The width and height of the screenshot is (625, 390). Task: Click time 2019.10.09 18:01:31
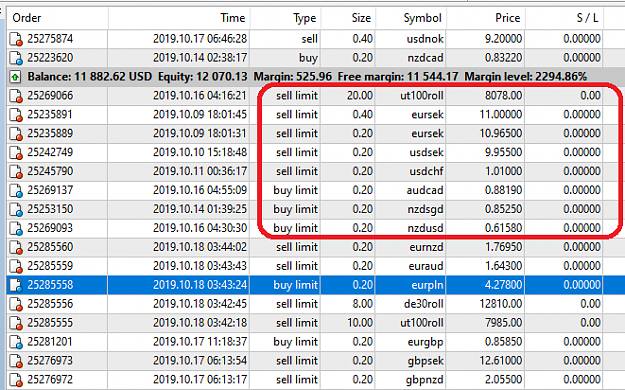(200, 133)
